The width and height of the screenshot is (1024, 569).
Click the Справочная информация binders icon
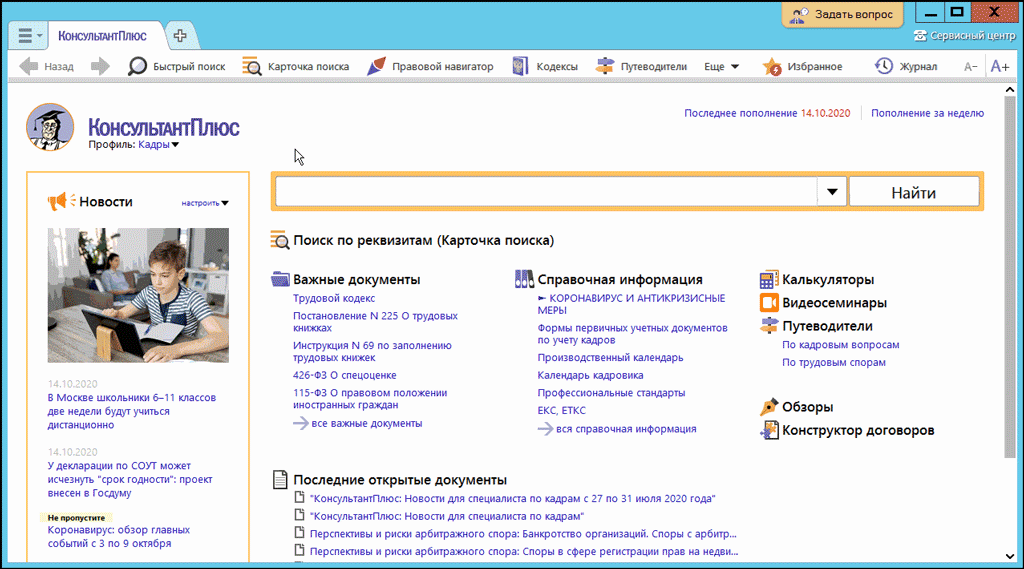coord(524,279)
